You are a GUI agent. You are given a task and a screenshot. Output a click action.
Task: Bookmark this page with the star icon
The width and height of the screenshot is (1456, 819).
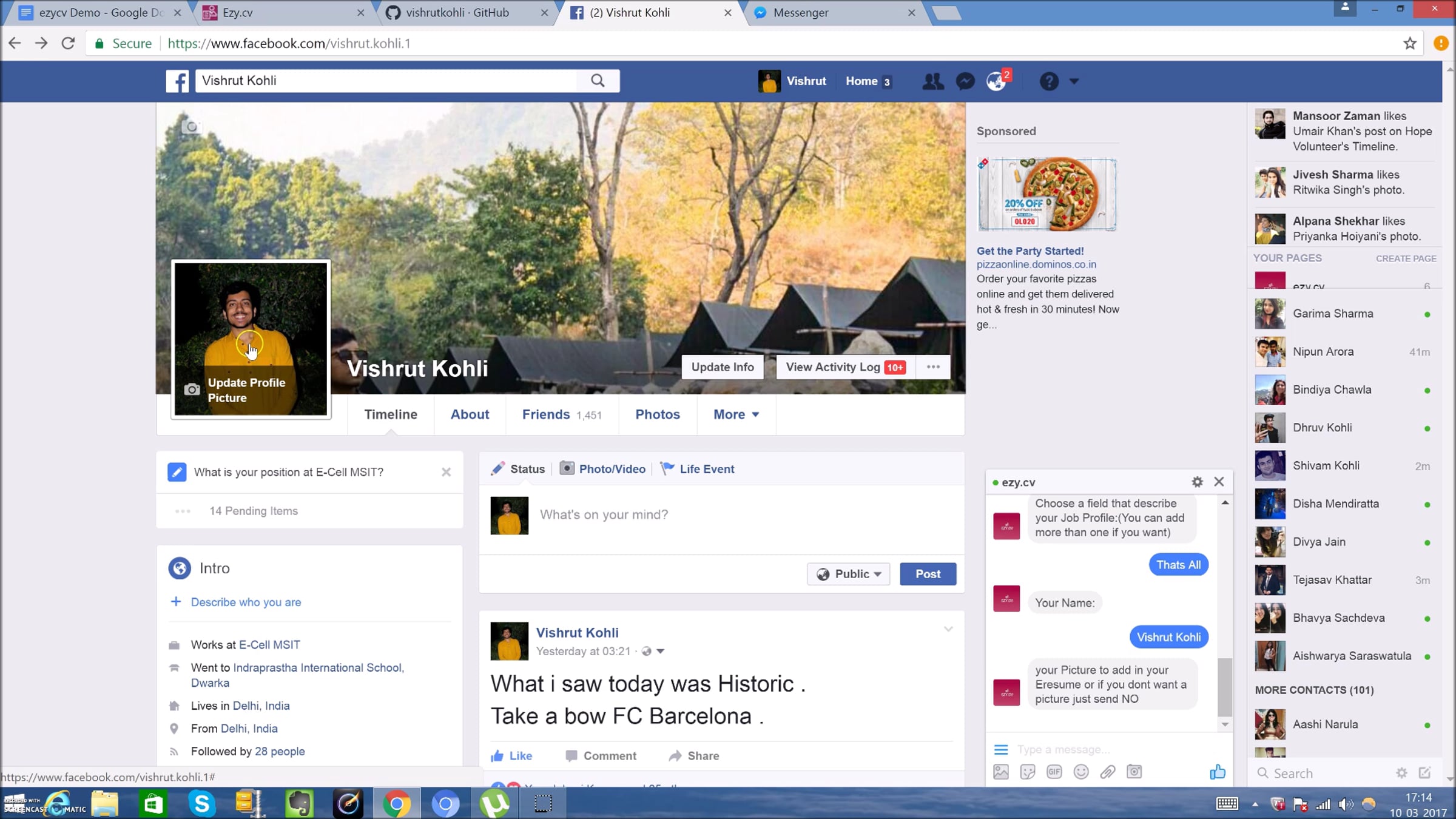tap(1410, 44)
